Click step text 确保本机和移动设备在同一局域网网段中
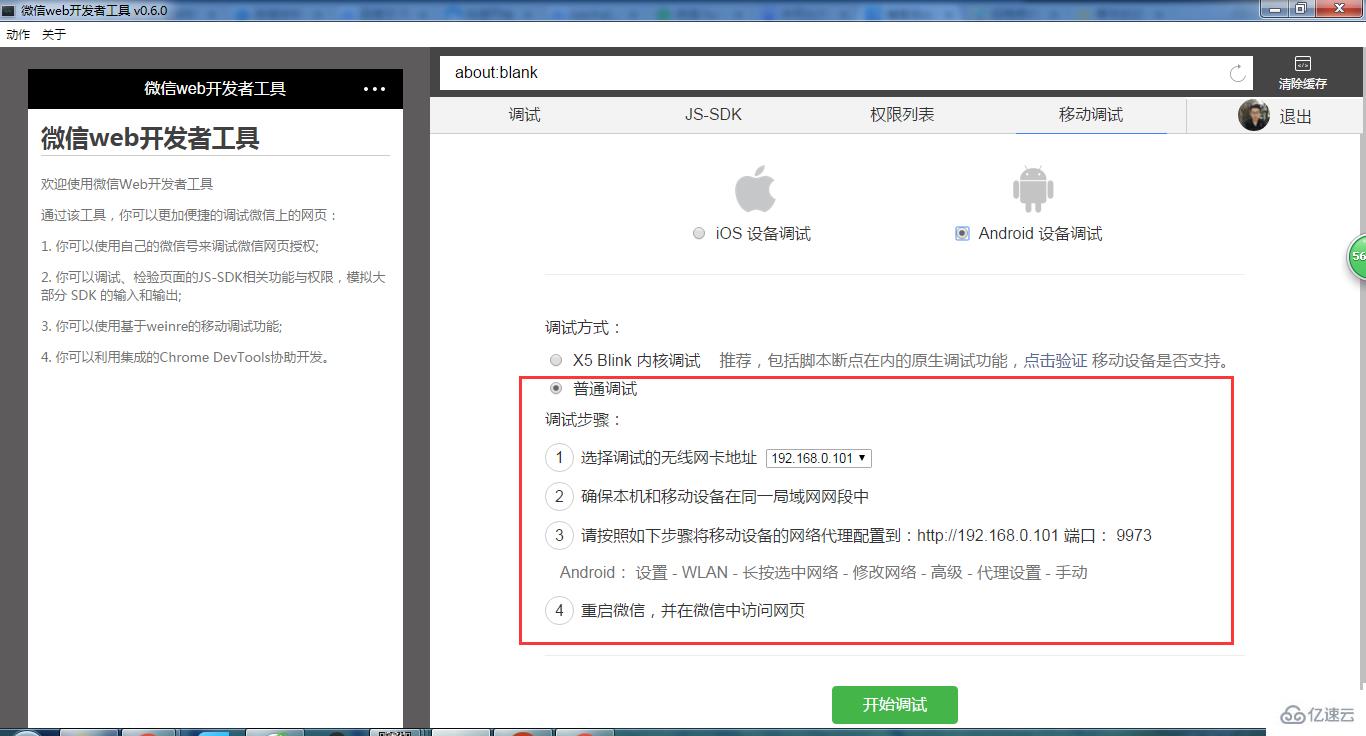Screen dimensions: 1366x736 click(725, 496)
